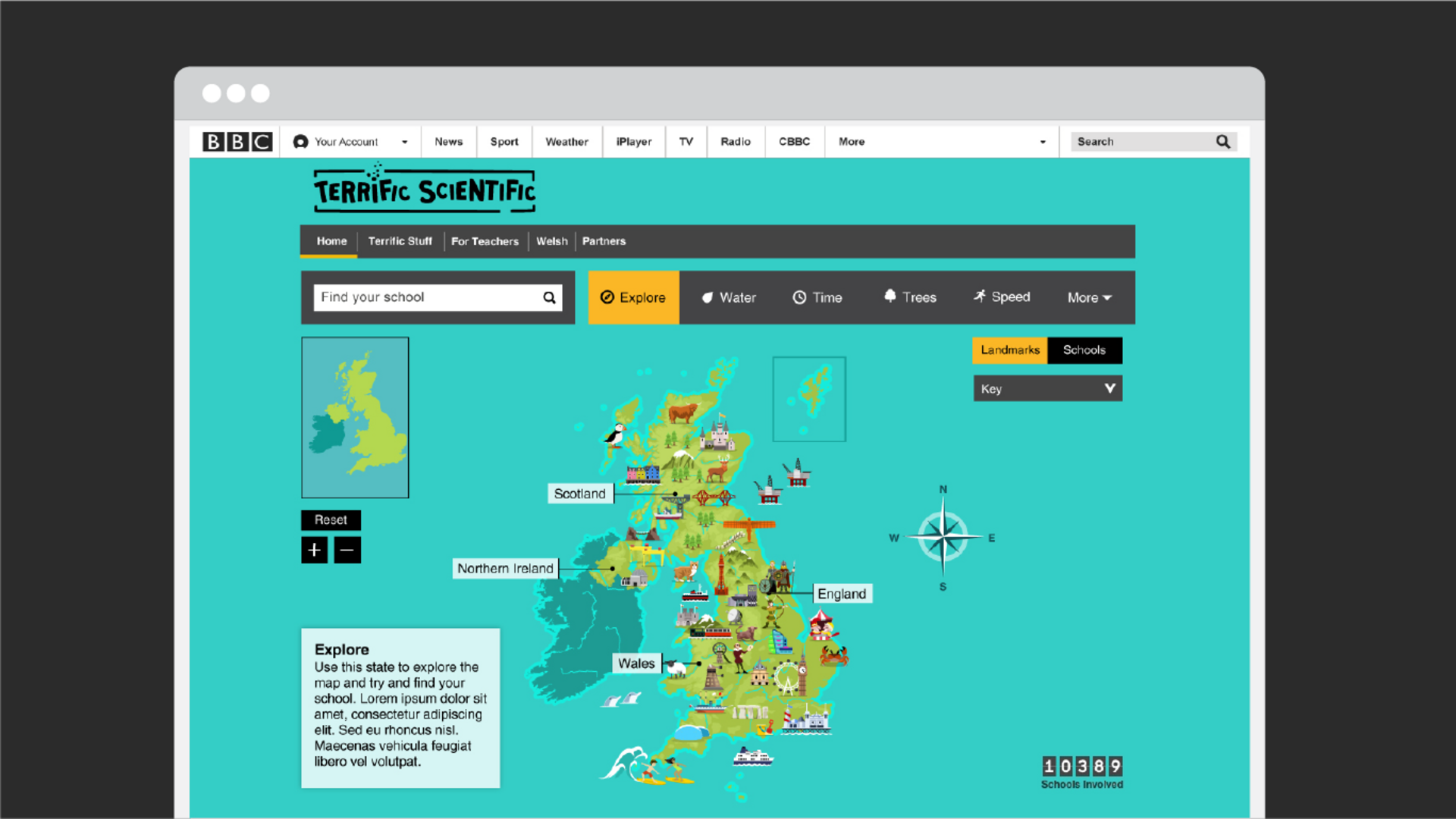Click the Shetland islands inset box
The height and width of the screenshot is (819, 1456).
809,399
